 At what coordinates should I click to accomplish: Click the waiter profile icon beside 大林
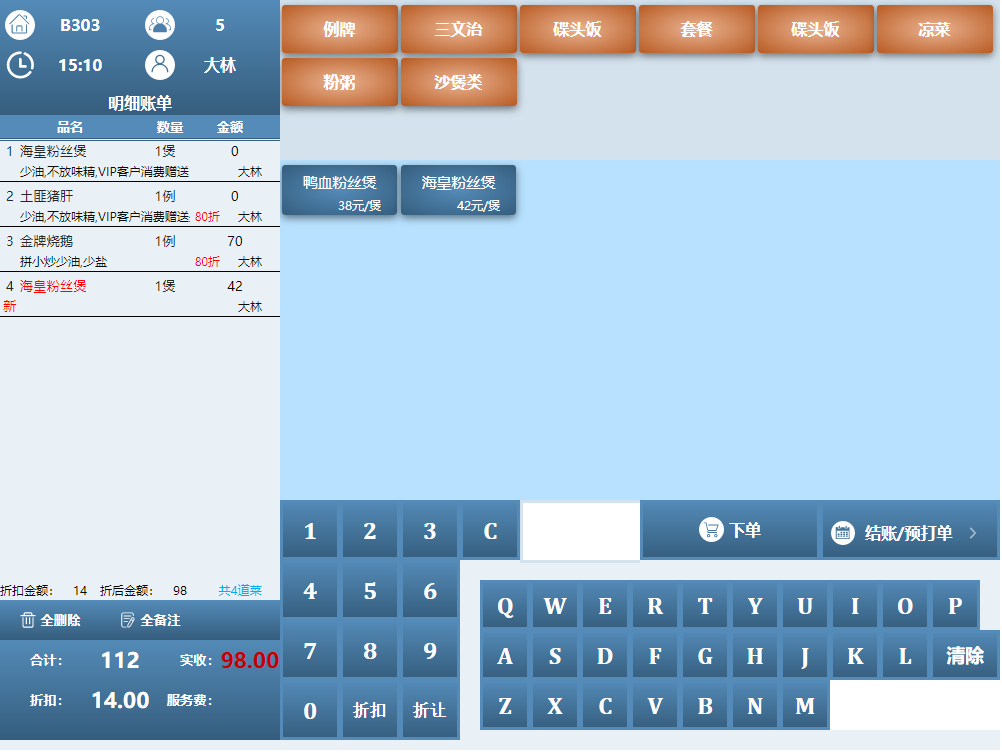(x=160, y=65)
